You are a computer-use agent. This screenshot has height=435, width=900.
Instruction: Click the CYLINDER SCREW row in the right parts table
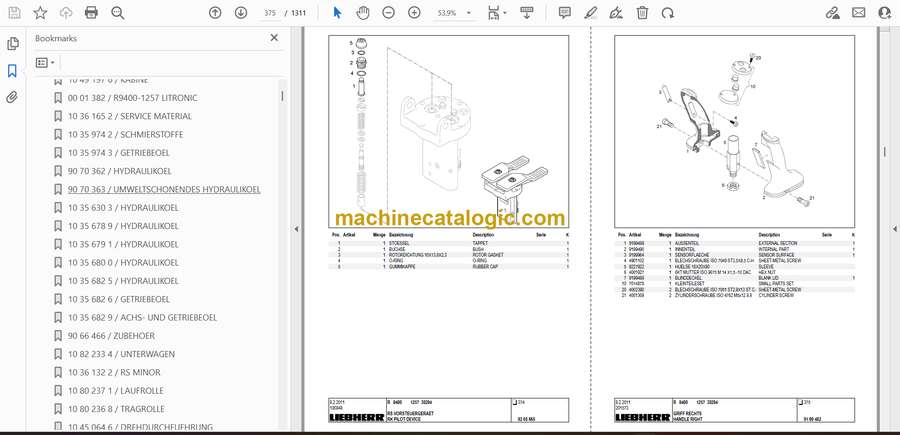coord(735,296)
